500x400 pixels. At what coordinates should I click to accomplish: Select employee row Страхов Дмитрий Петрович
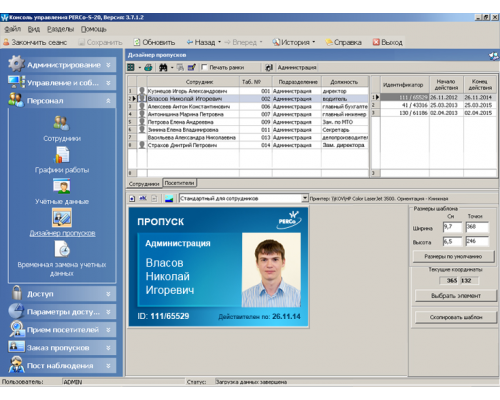coord(248,145)
